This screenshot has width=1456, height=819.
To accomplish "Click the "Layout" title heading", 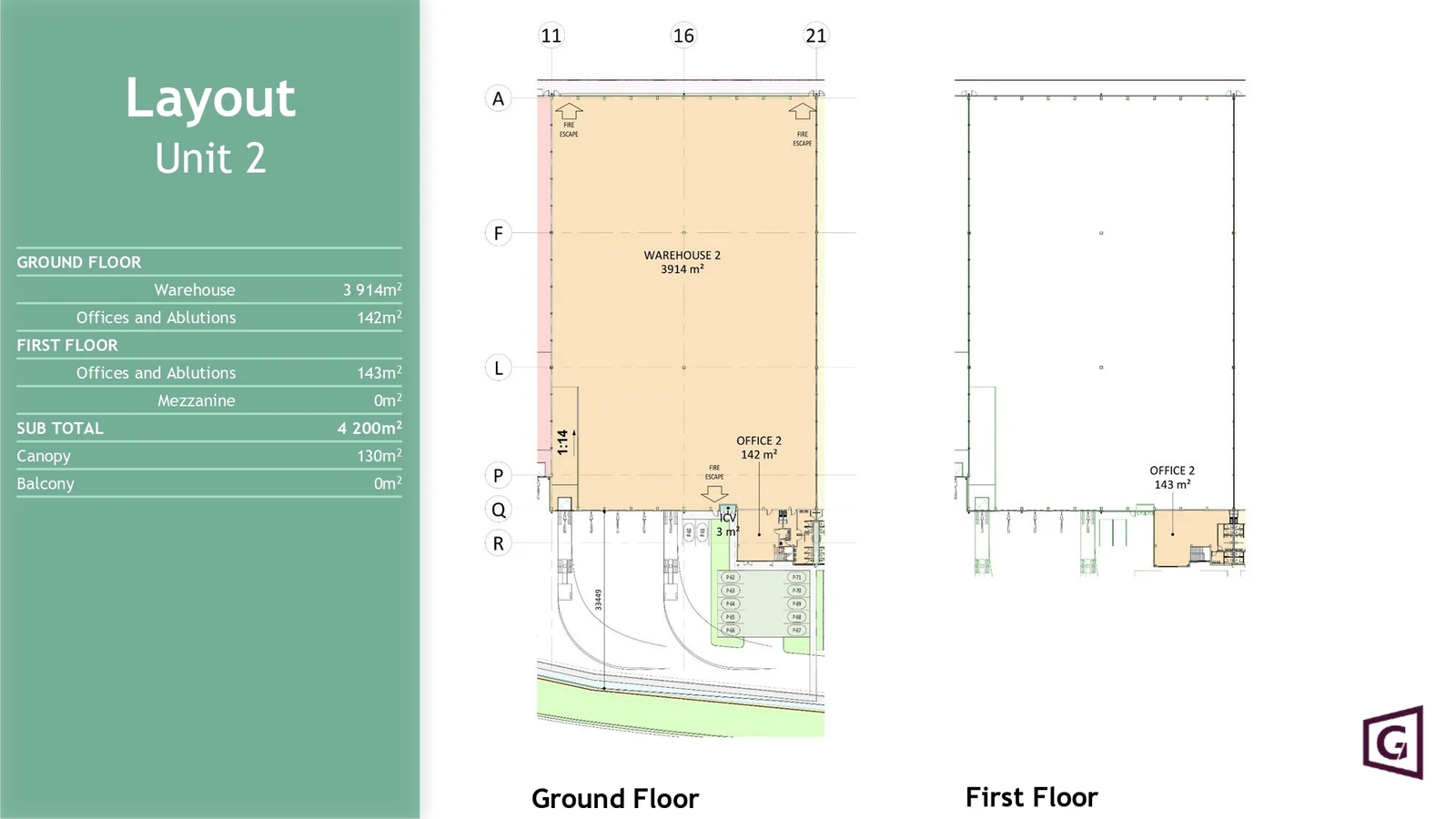I will (210, 97).
